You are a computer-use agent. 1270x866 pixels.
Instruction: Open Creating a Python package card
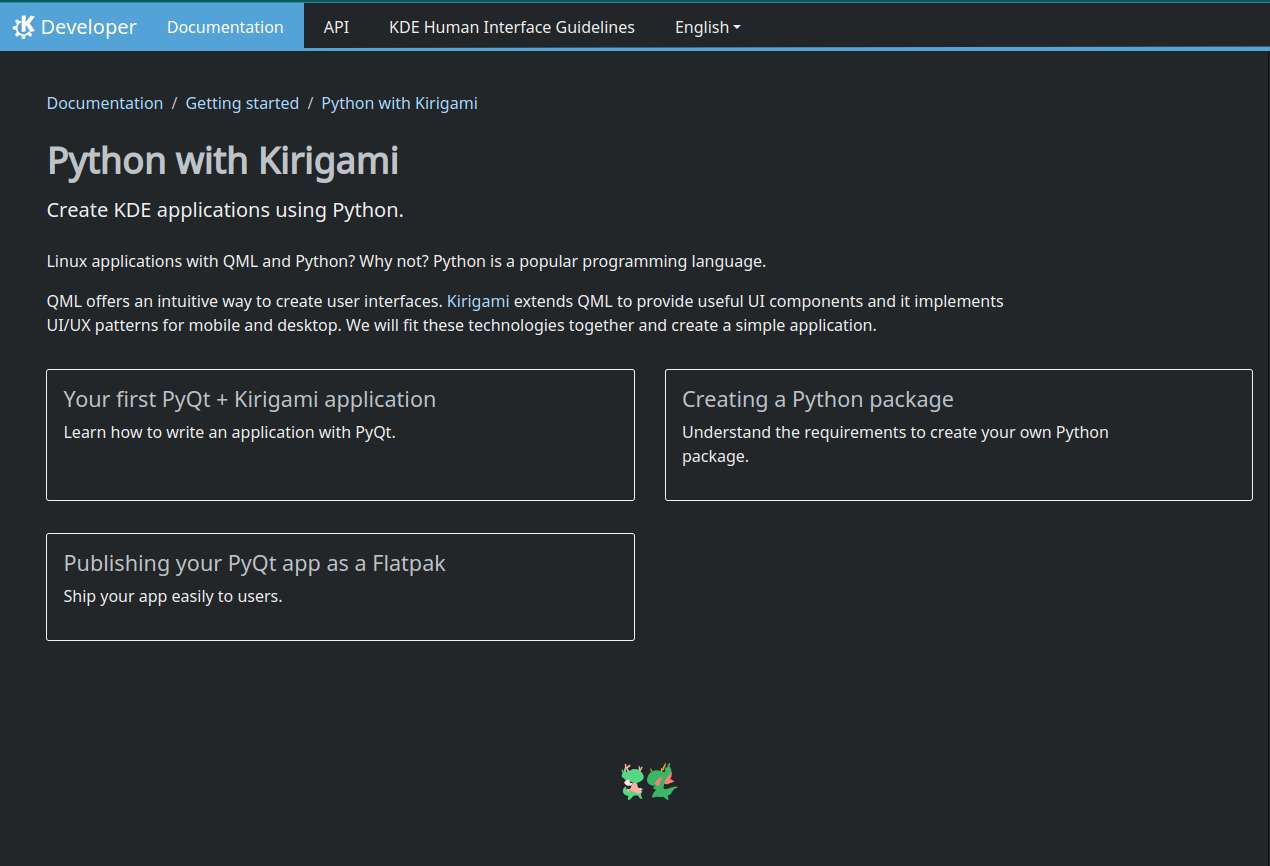[x=817, y=399]
